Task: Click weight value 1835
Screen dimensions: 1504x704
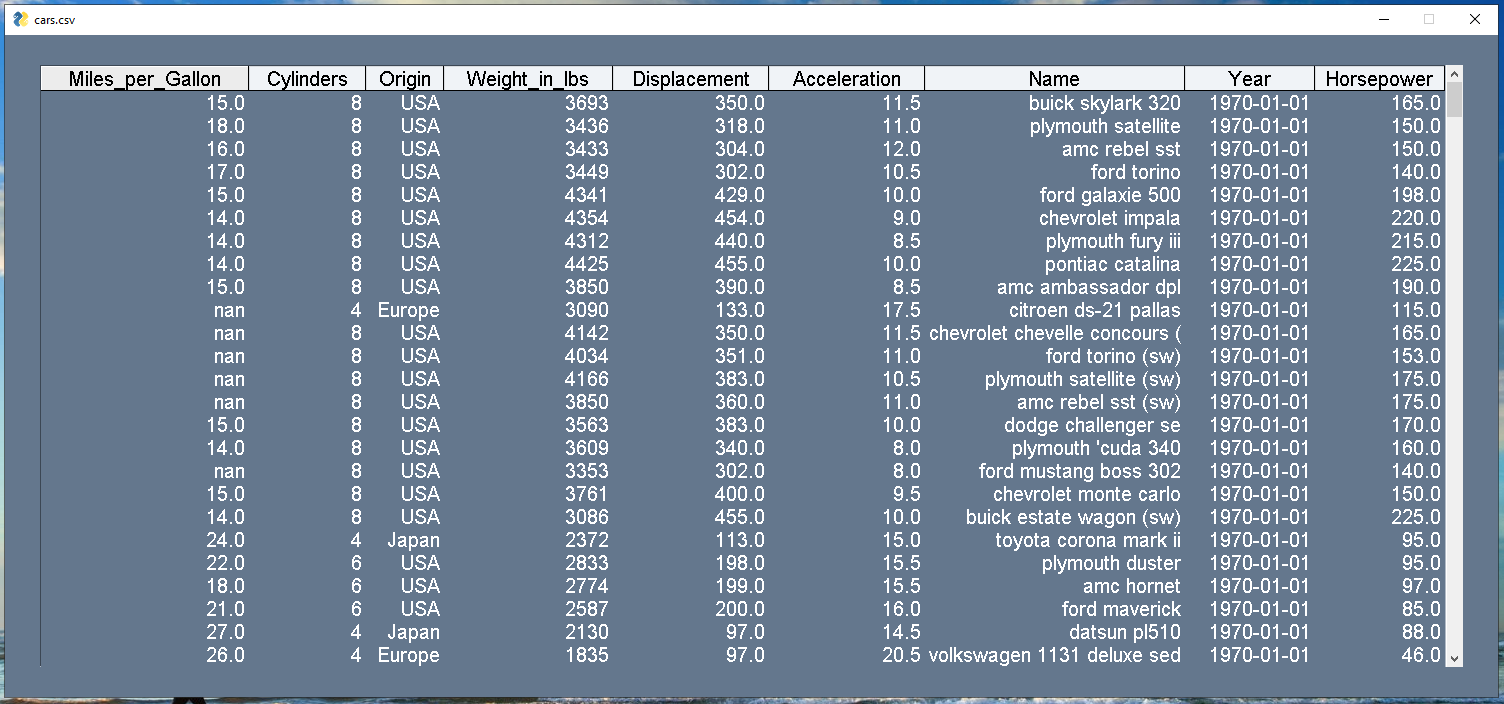Action: point(586,655)
